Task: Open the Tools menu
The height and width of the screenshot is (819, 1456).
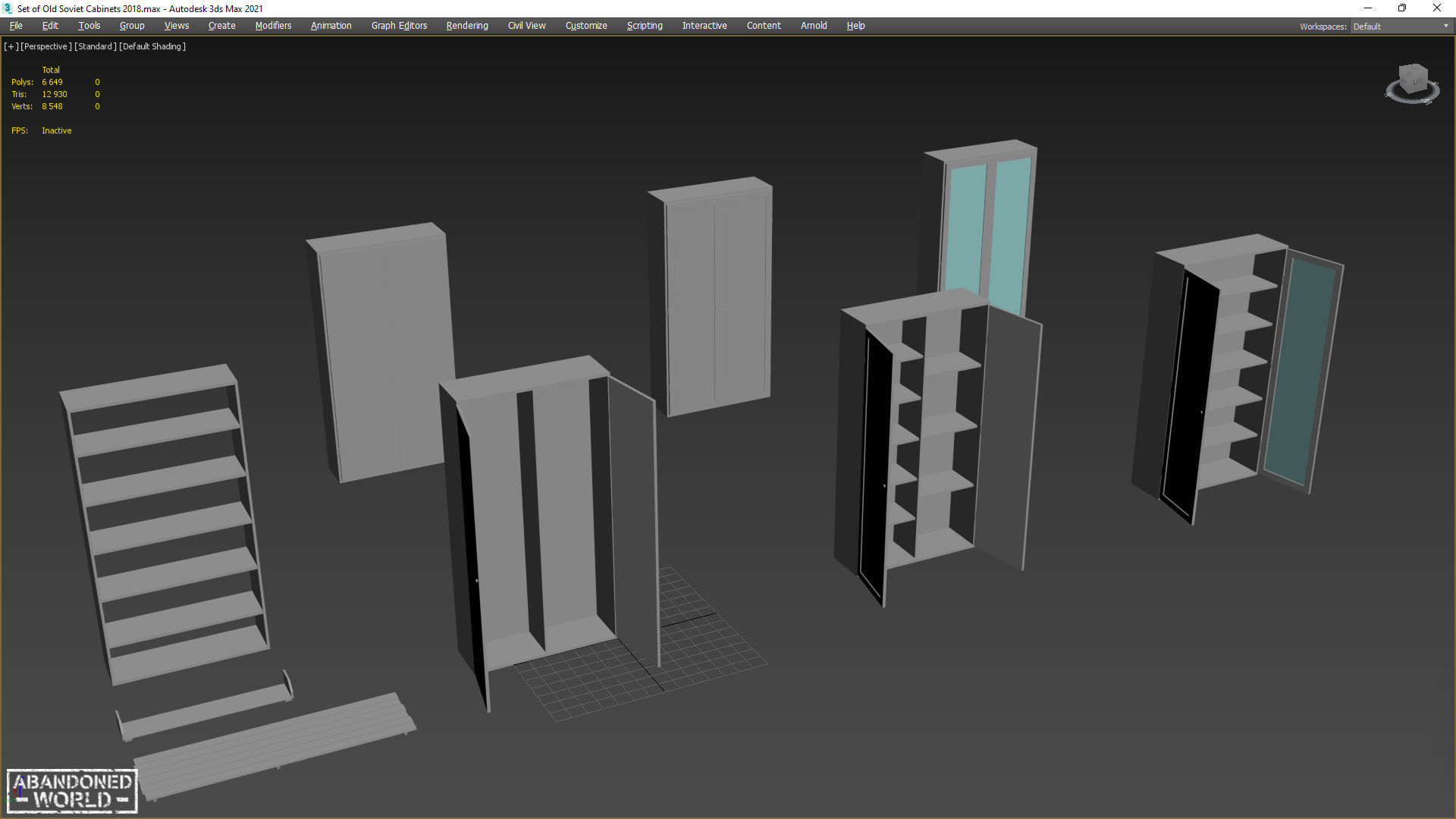Action: (x=89, y=26)
